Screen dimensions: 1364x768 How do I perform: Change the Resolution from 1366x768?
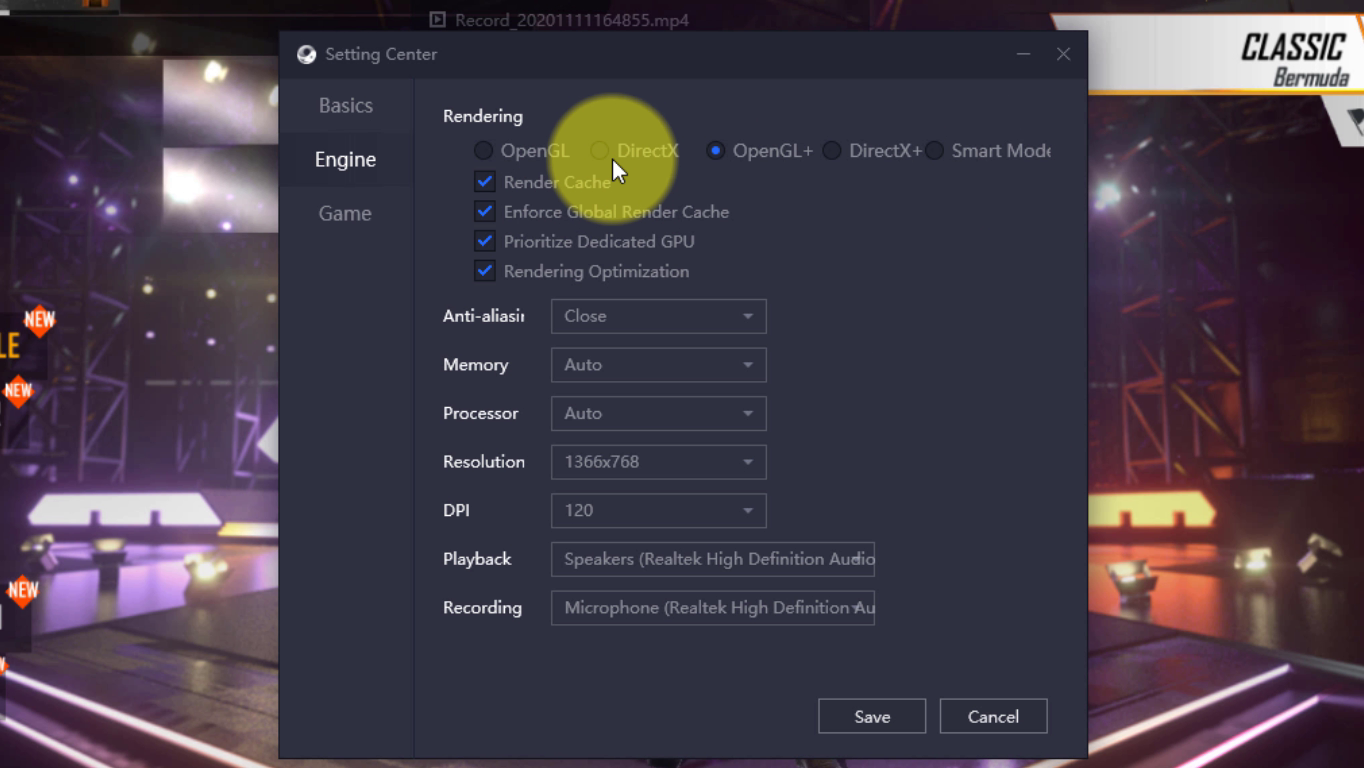pyautogui.click(x=658, y=462)
